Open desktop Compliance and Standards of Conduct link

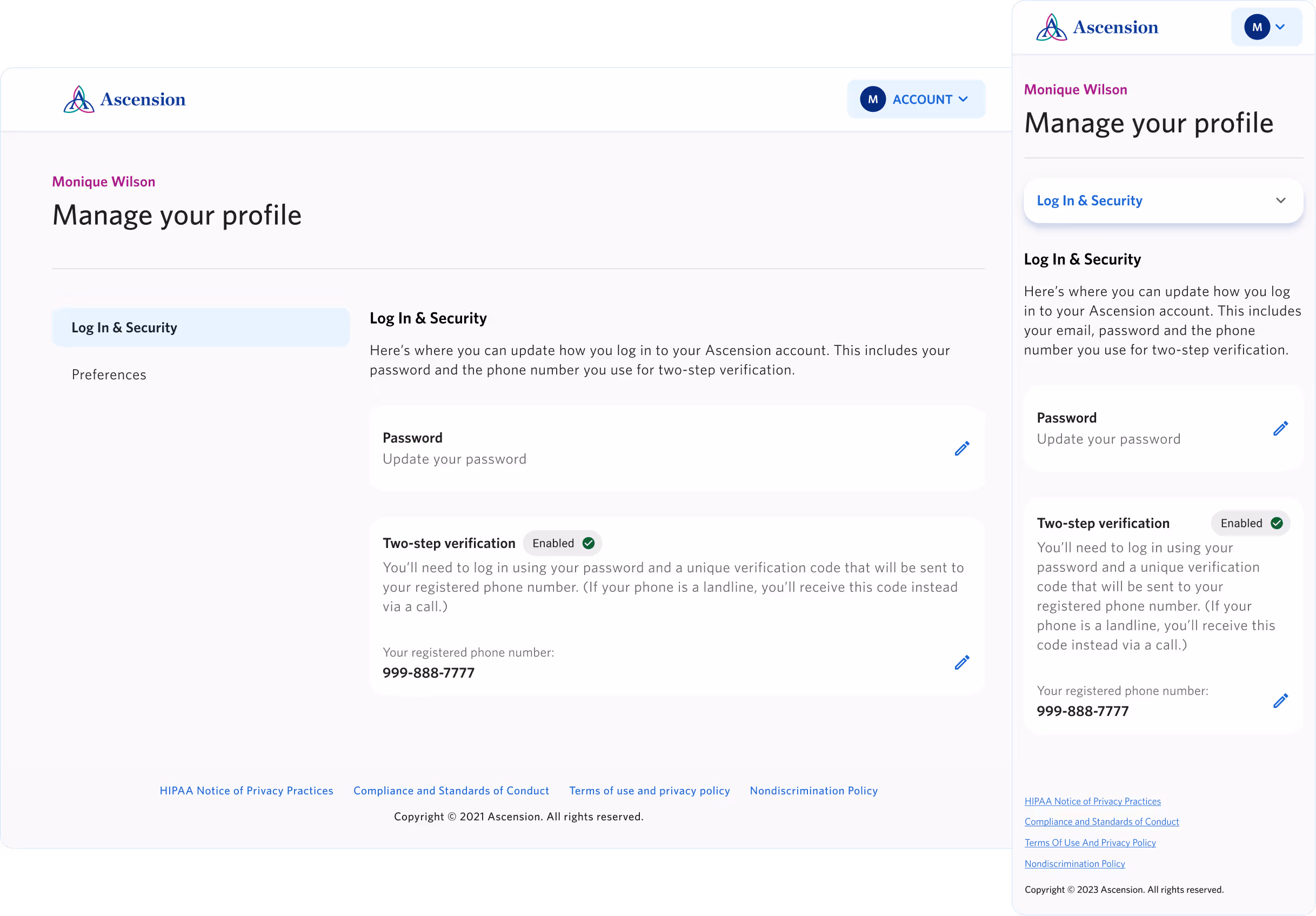point(451,791)
